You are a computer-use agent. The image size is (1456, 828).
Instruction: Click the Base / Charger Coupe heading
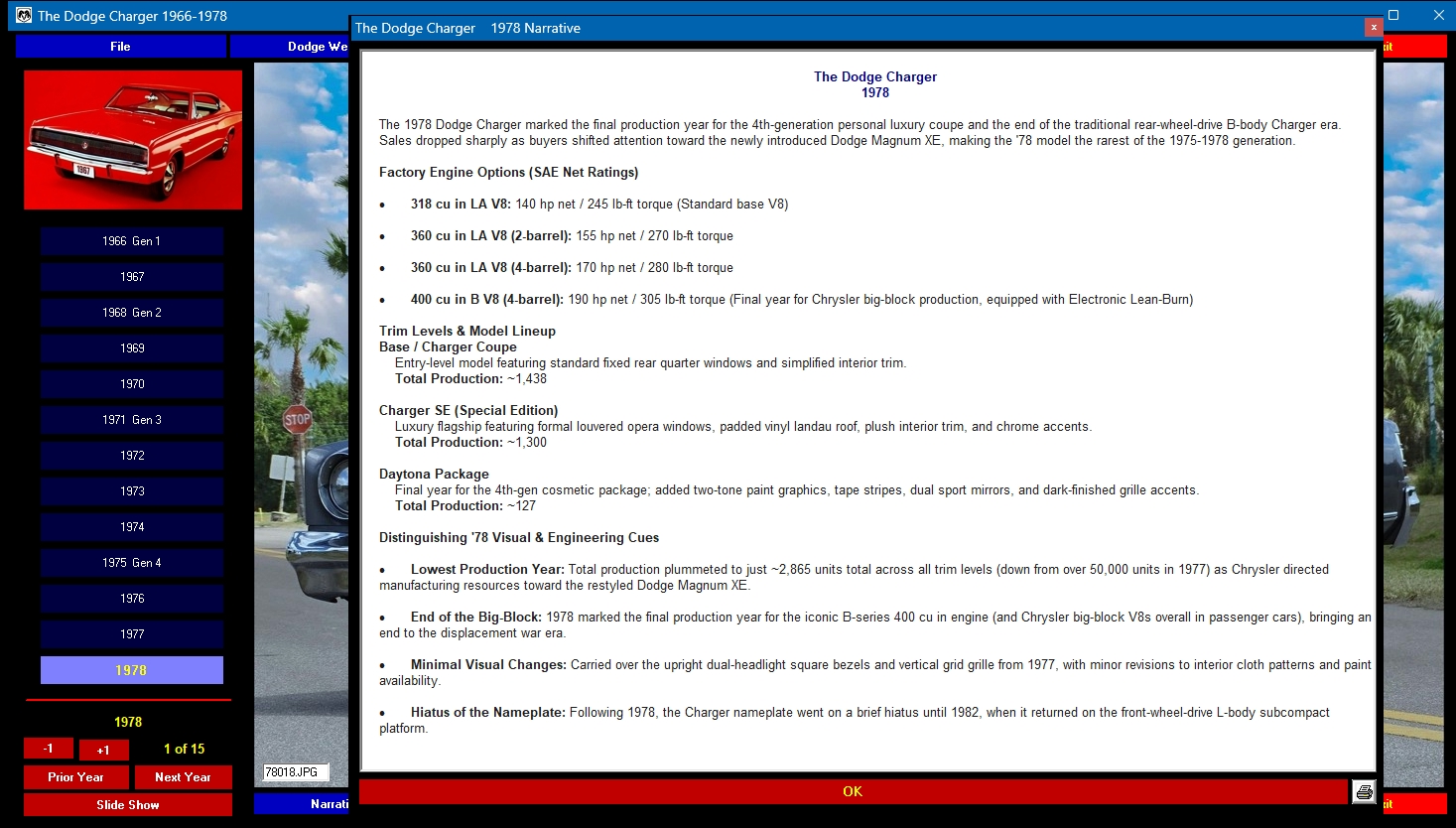(448, 346)
